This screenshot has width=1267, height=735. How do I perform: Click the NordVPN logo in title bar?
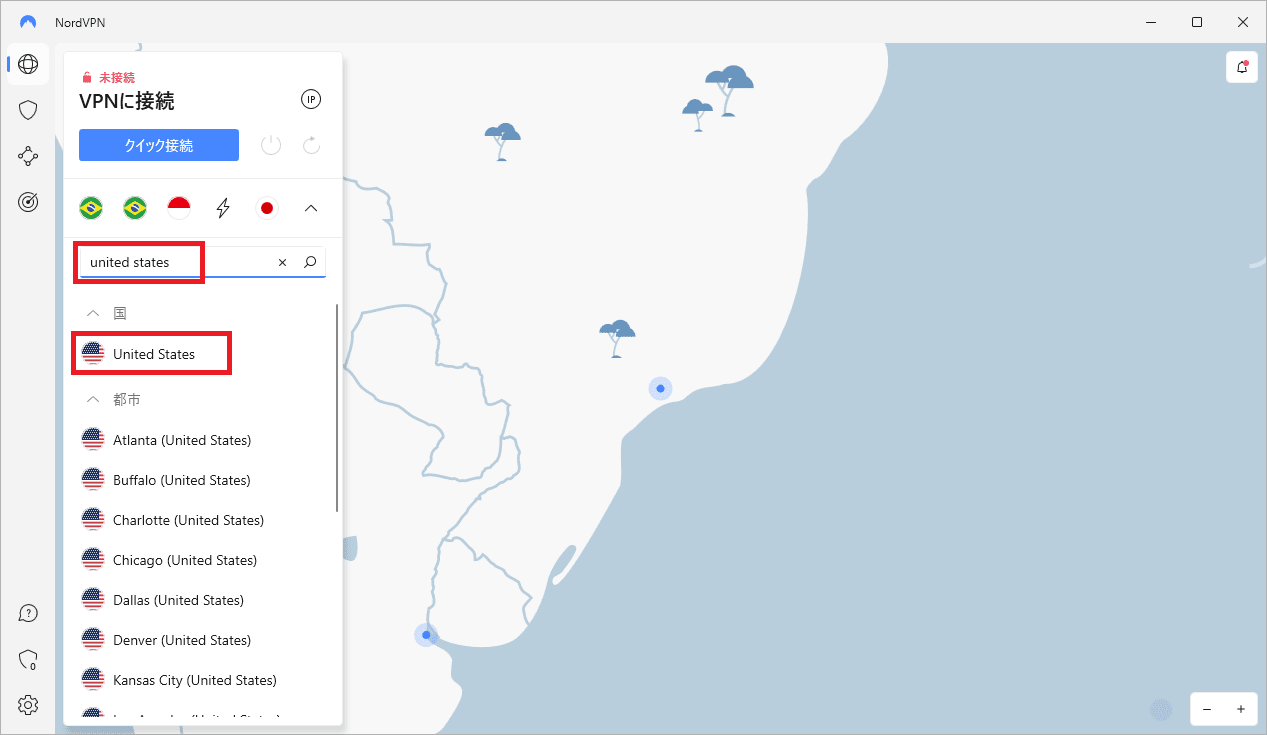point(28,22)
